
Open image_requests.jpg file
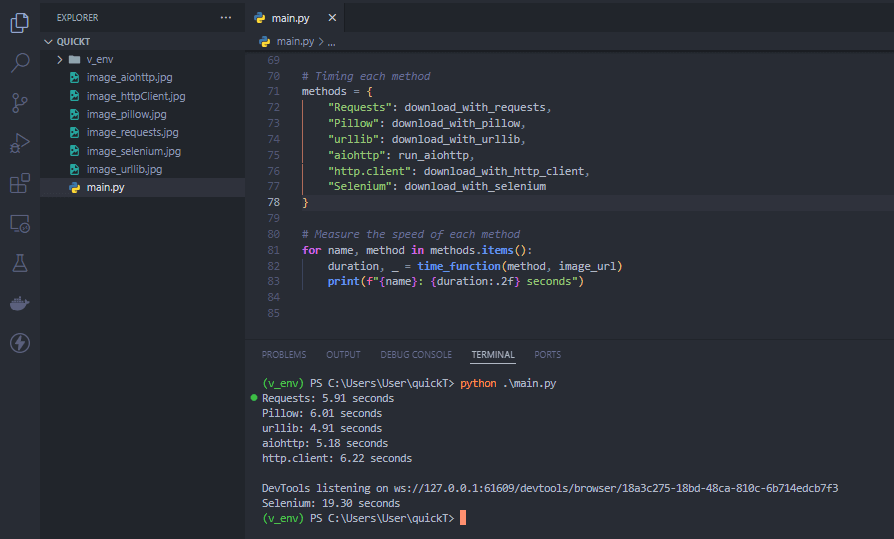tap(143, 132)
